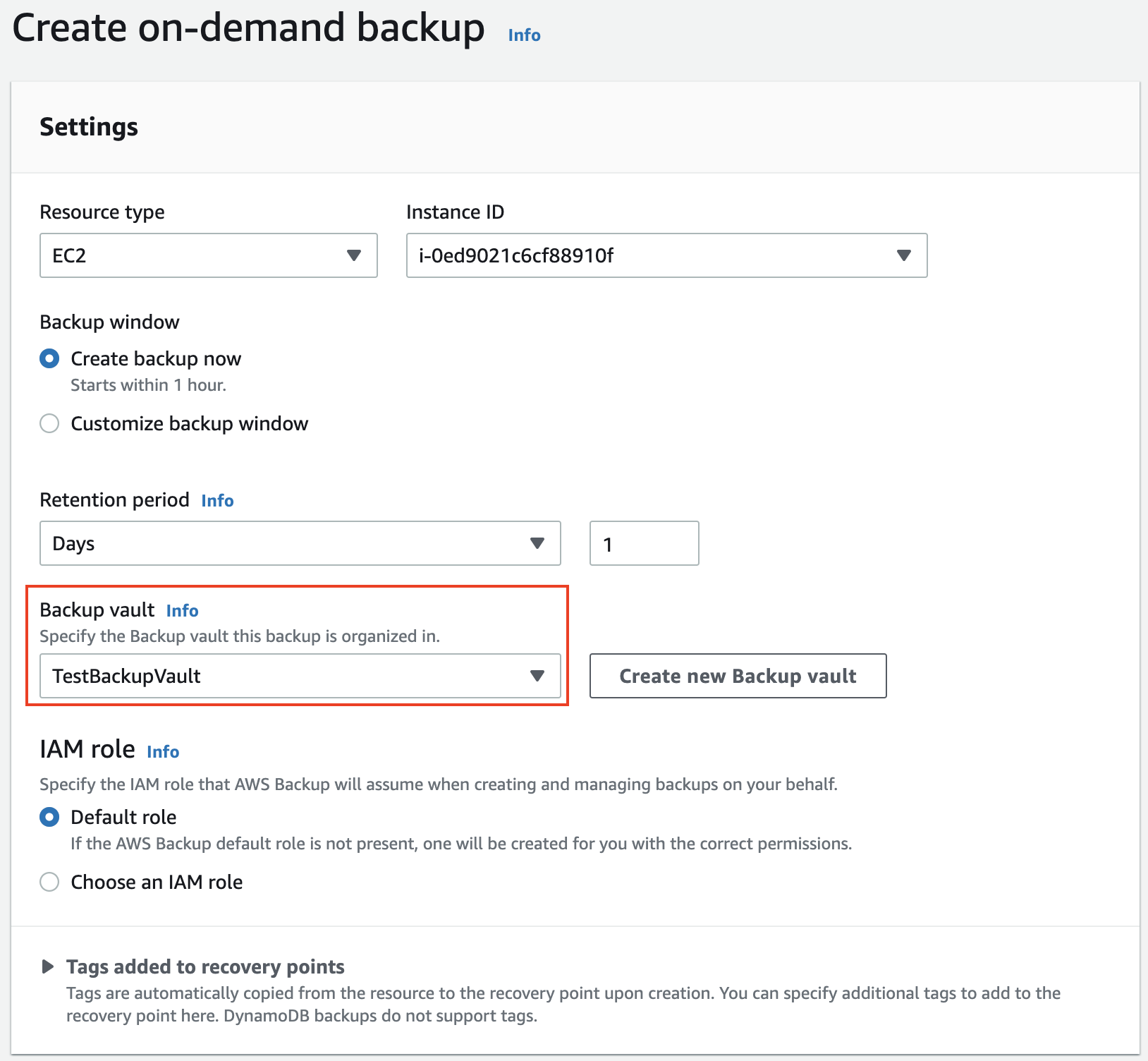Click the dropdown arrow on the Days selector
1148x1061 pixels.
538,543
